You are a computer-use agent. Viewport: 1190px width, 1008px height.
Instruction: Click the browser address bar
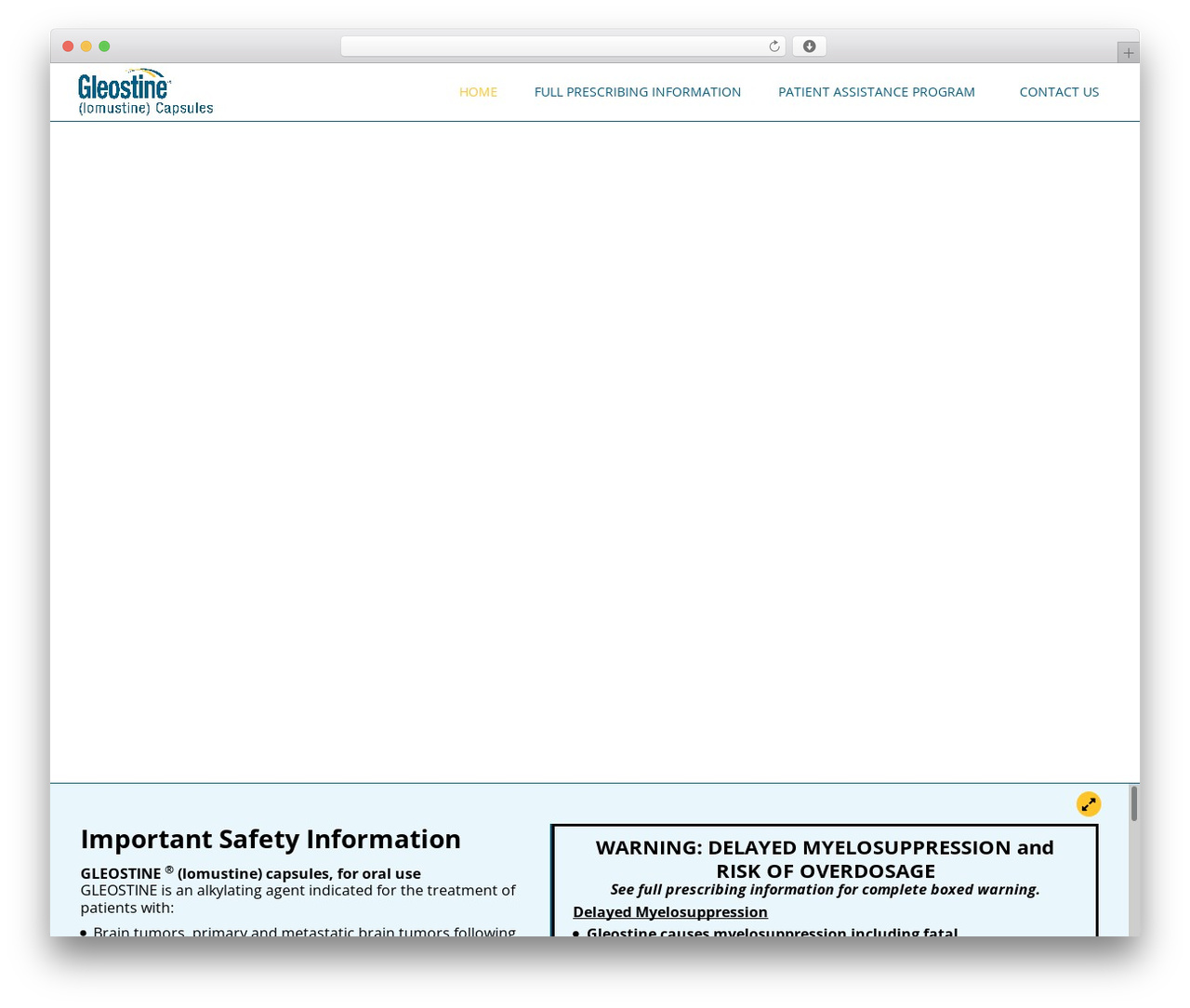coord(562,46)
